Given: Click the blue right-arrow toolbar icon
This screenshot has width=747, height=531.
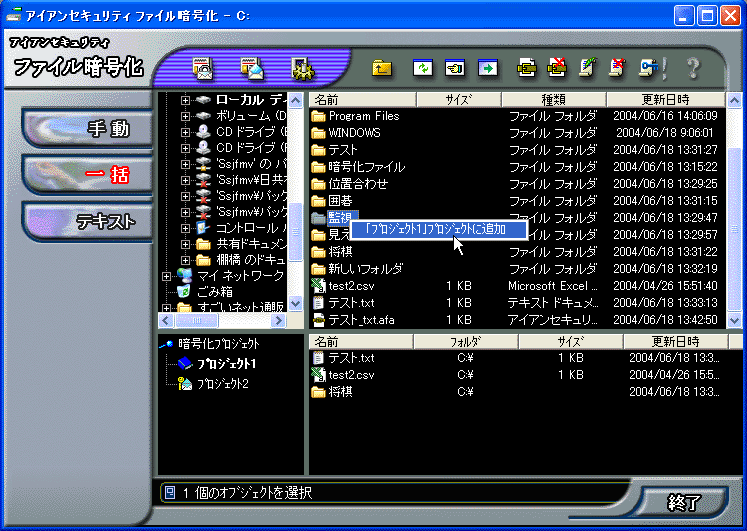Looking at the screenshot, I should tap(487, 68).
